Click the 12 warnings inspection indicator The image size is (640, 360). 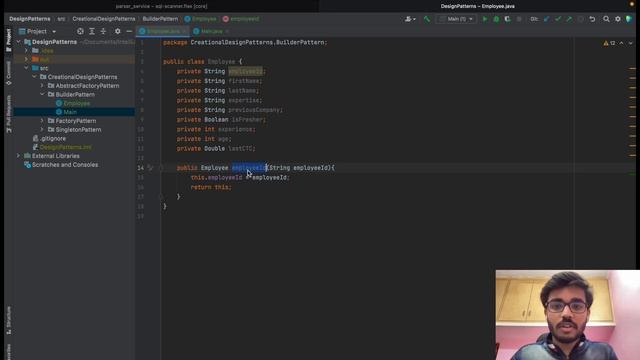point(609,43)
